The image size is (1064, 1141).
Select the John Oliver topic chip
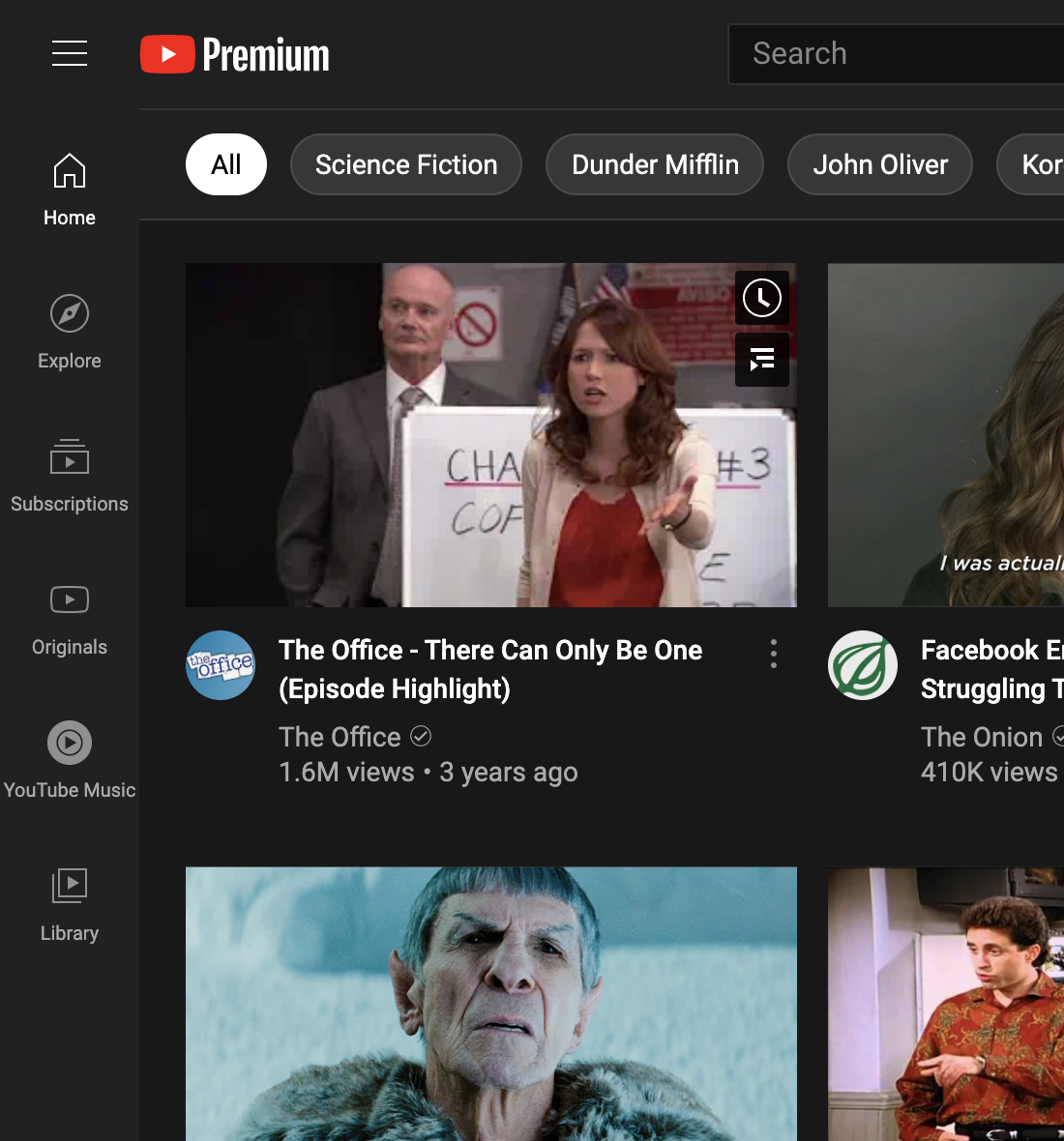coord(879,164)
